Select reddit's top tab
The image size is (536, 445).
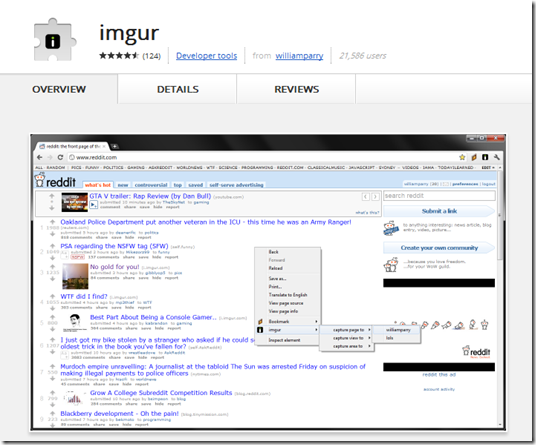click(178, 185)
